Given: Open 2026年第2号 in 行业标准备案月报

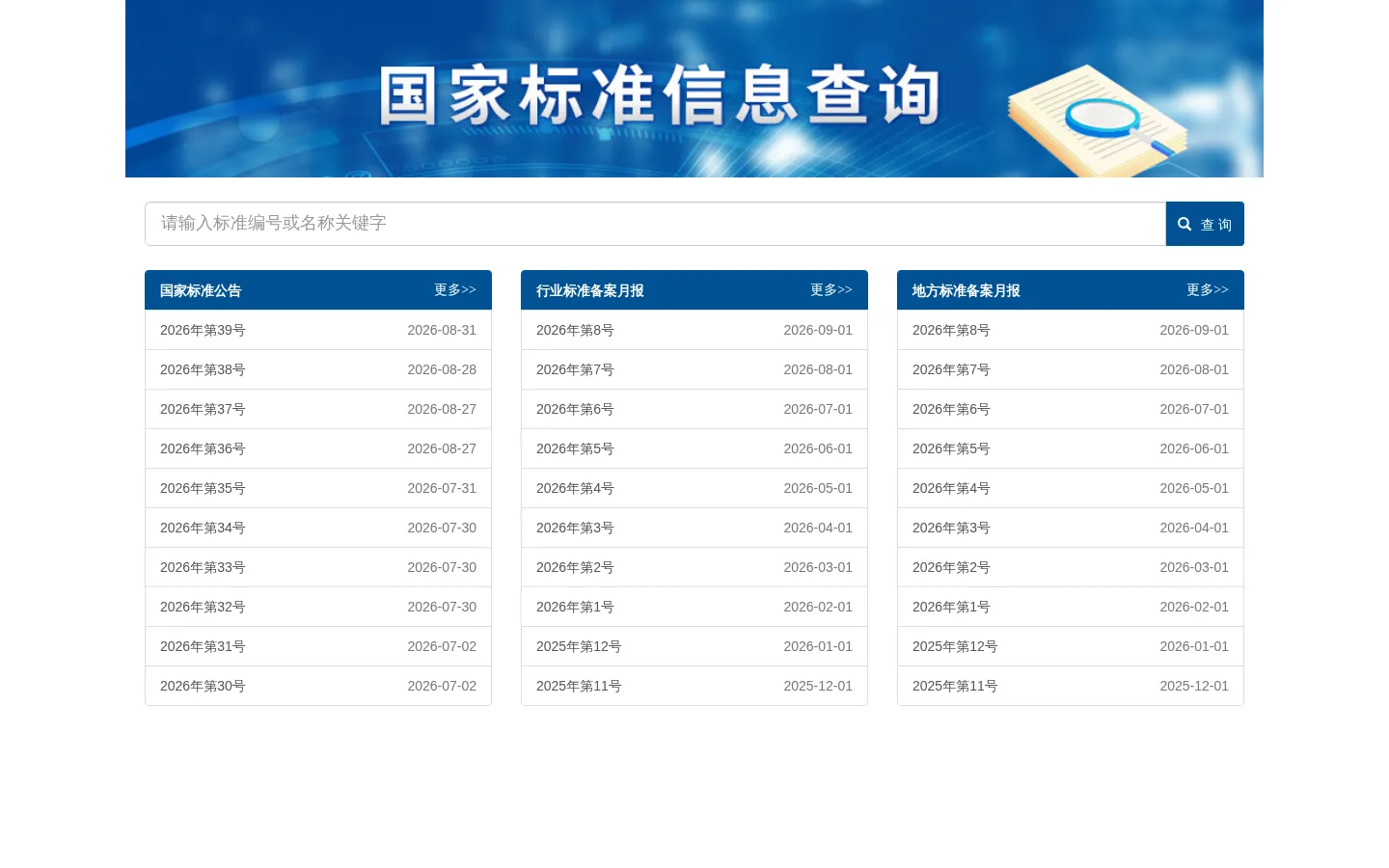Looking at the screenshot, I should pyautogui.click(x=575, y=567).
